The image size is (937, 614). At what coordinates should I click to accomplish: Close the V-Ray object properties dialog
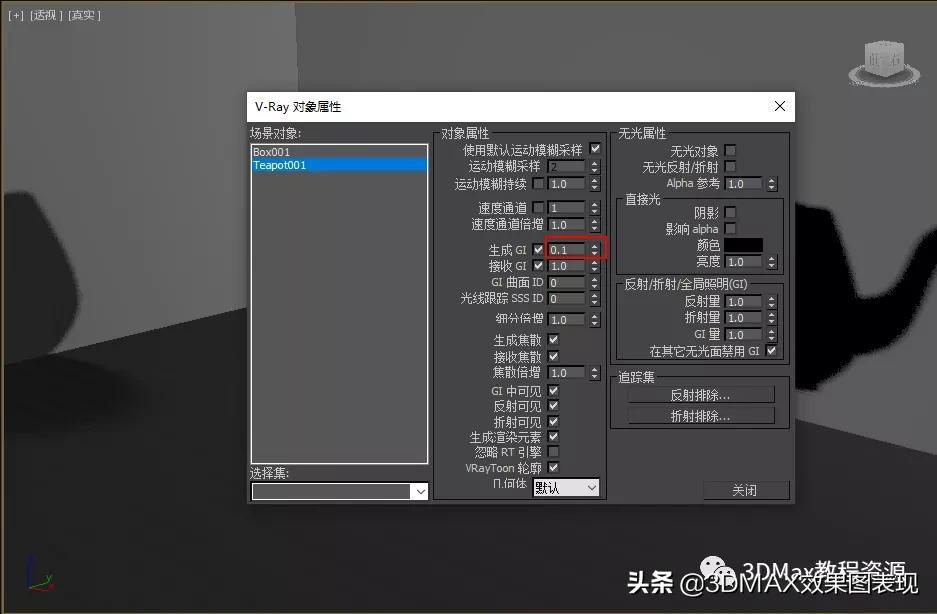pos(779,106)
